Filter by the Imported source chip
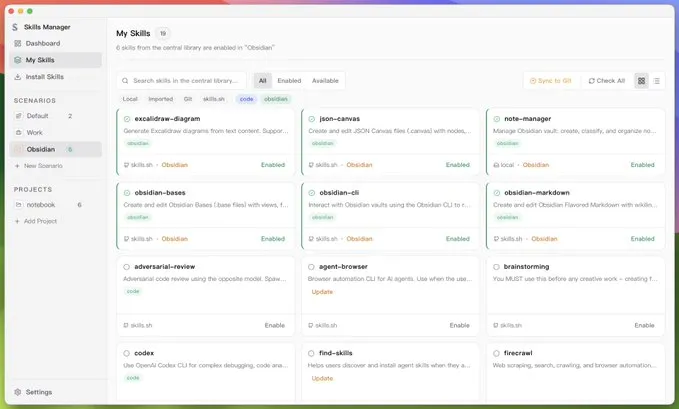This screenshot has width=679, height=409. pos(161,99)
